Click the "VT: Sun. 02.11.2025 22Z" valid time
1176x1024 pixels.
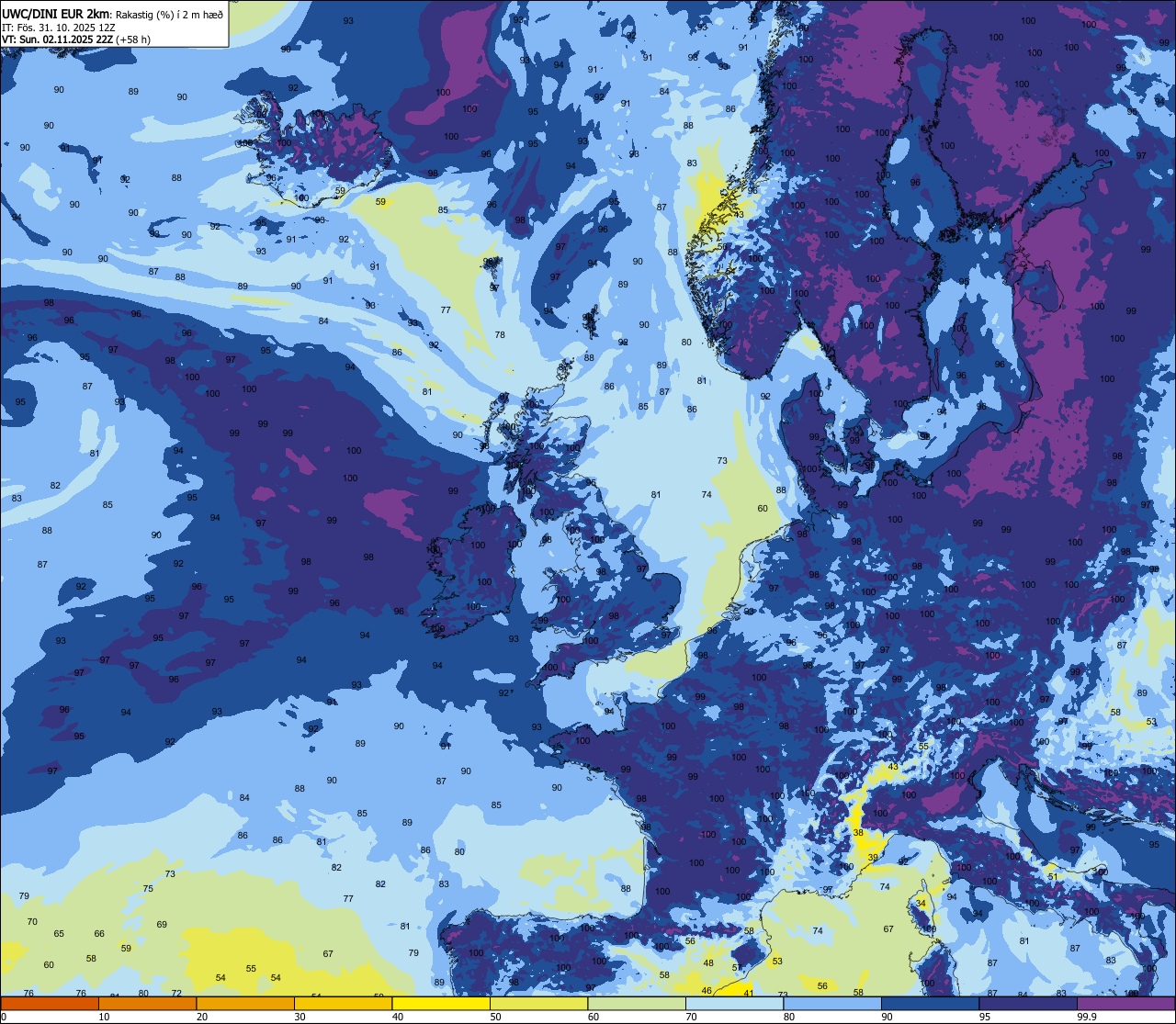(57, 39)
